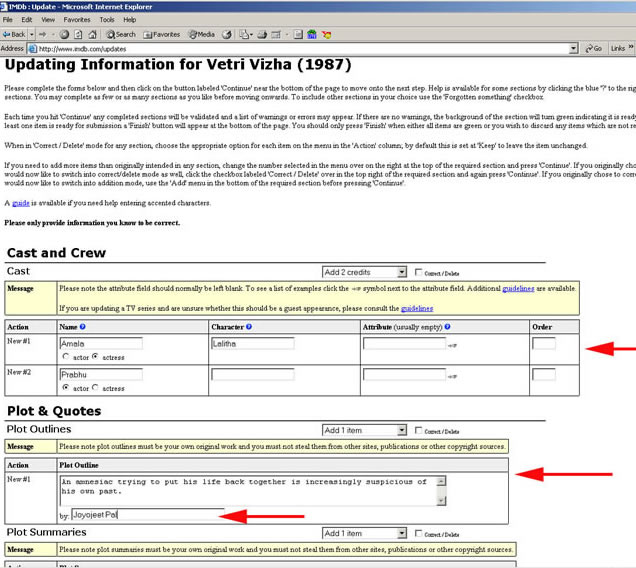Open the TV guest appearance guidelines link

417,308
